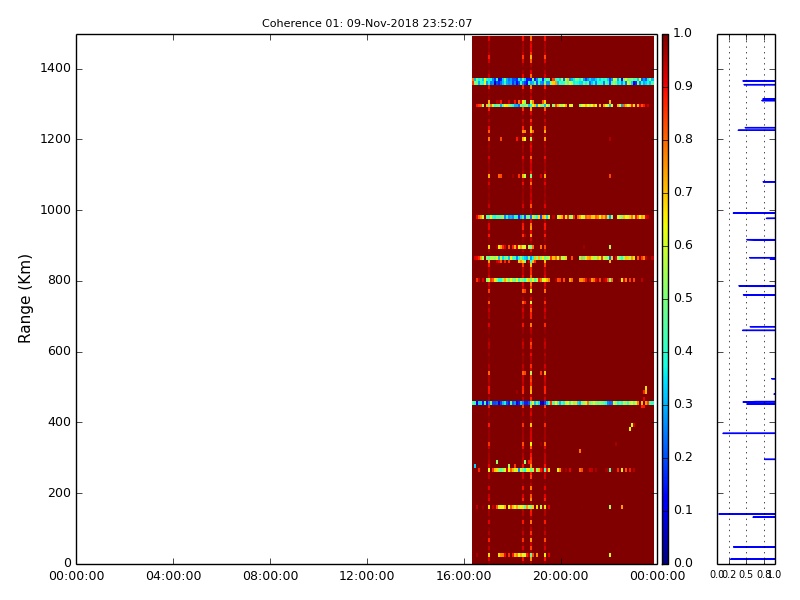
Task: Click the colorbar 1.0 label
Action: tap(683, 33)
